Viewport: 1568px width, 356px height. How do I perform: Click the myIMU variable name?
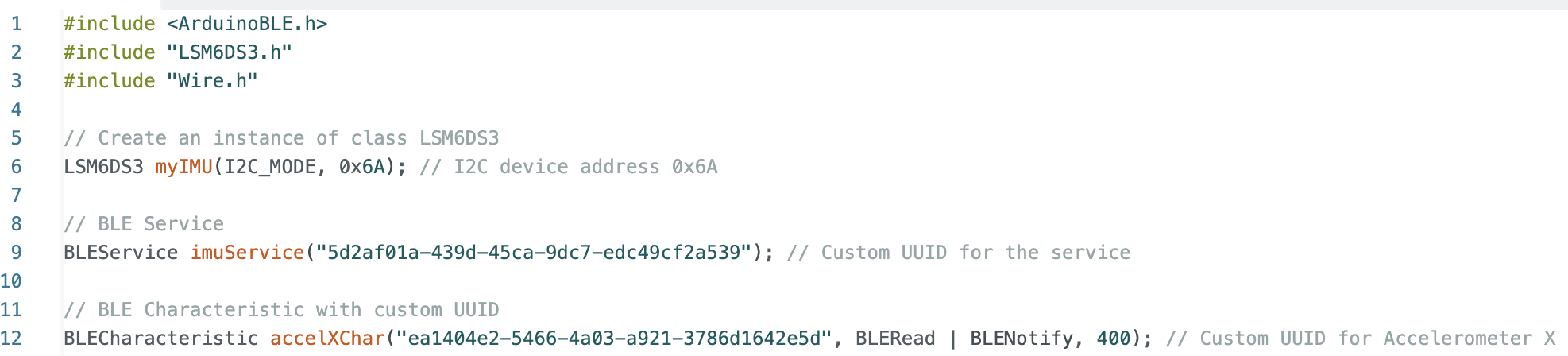(183, 167)
